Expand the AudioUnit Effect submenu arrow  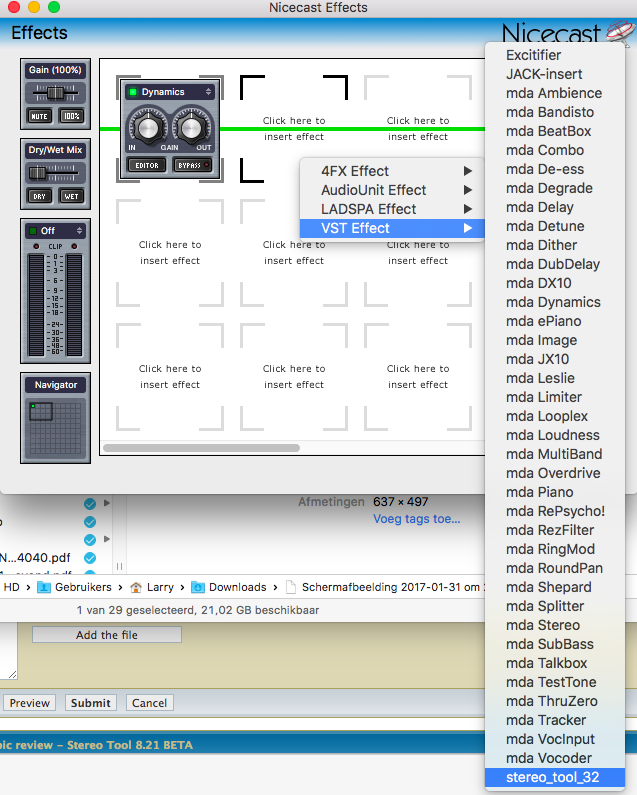coord(468,190)
